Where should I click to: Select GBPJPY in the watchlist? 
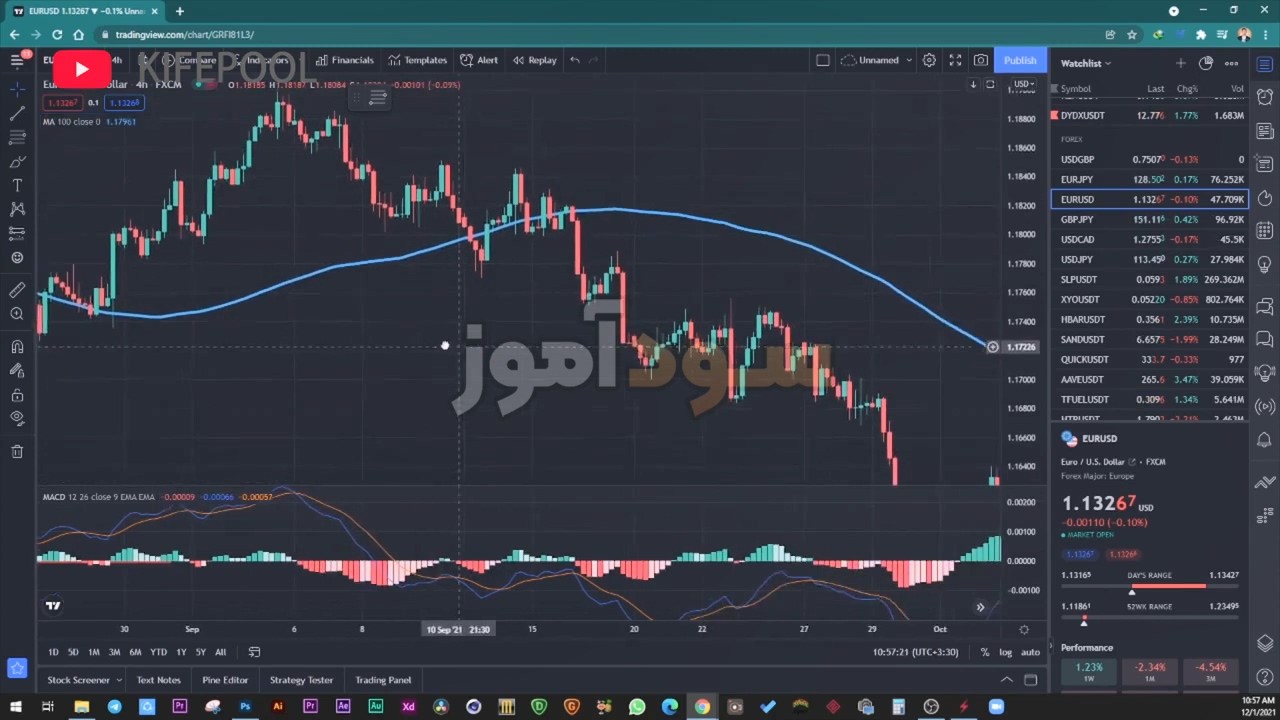(x=1149, y=219)
